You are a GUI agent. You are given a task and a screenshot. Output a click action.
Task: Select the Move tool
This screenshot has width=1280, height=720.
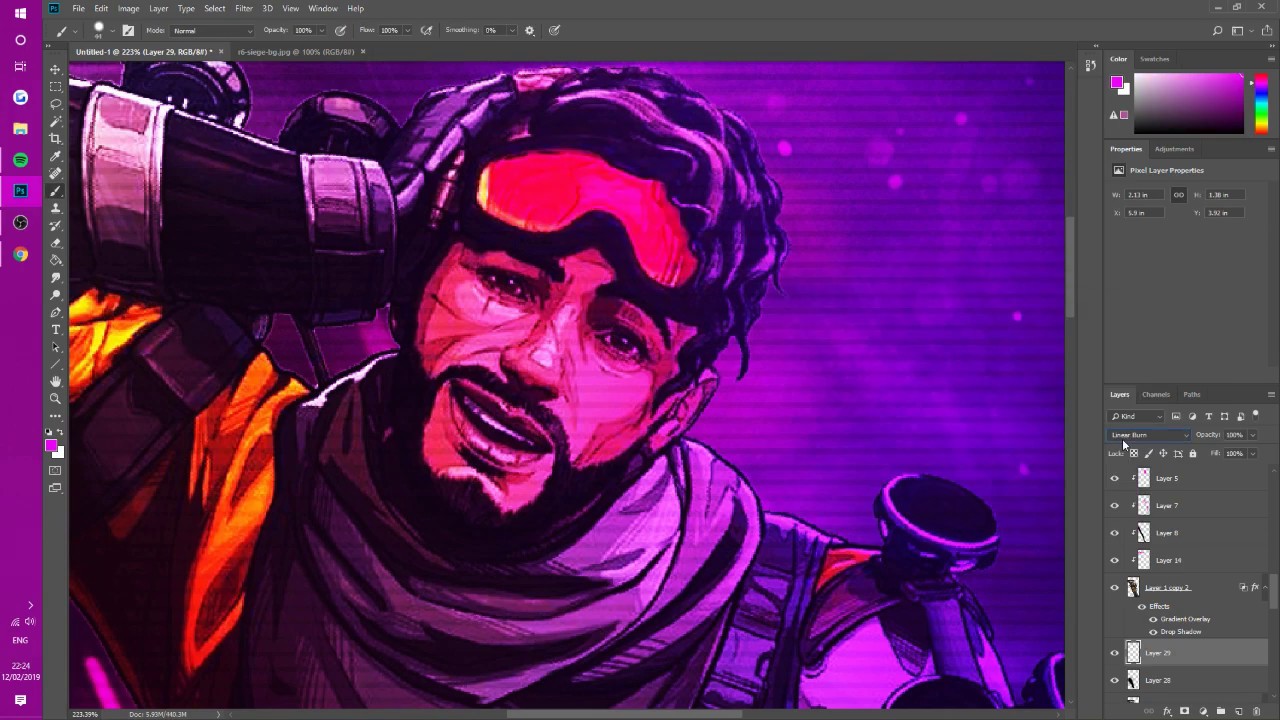click(56, 69)
